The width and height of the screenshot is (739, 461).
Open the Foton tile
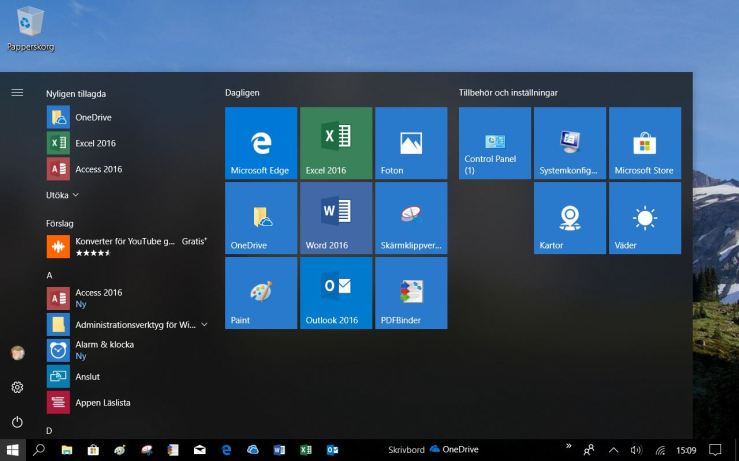[x=411, y=143]
